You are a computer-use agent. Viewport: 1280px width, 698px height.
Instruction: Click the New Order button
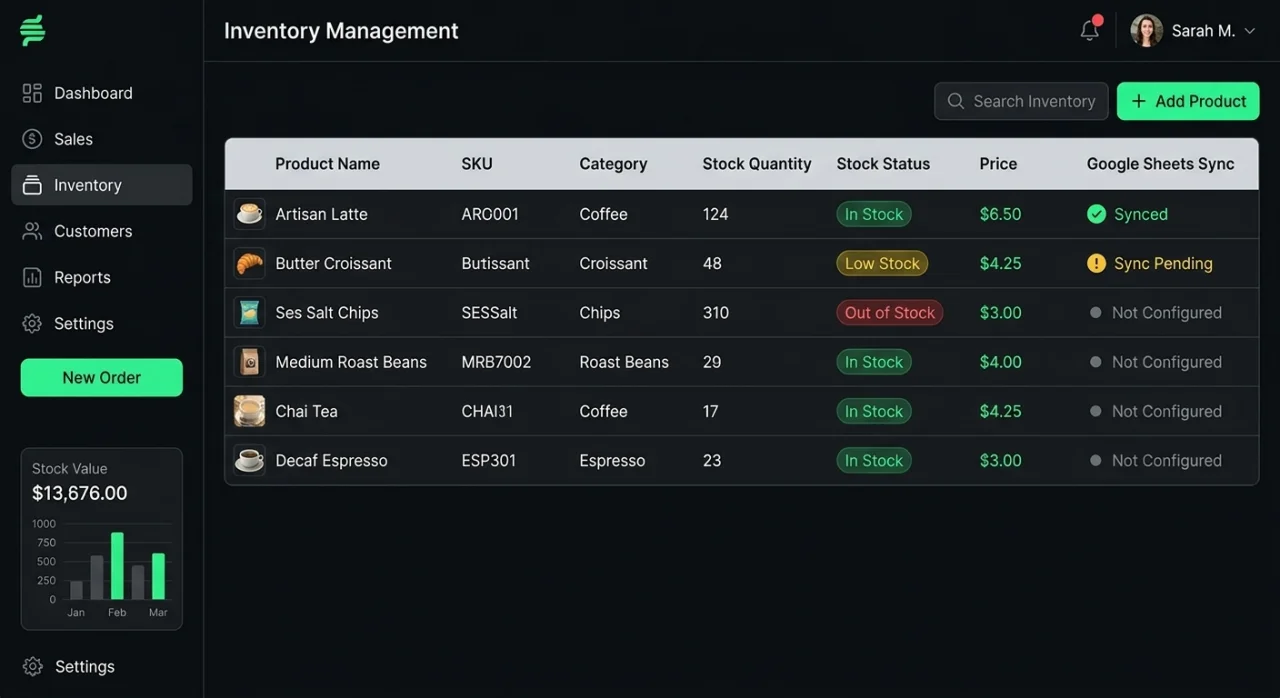102,378
